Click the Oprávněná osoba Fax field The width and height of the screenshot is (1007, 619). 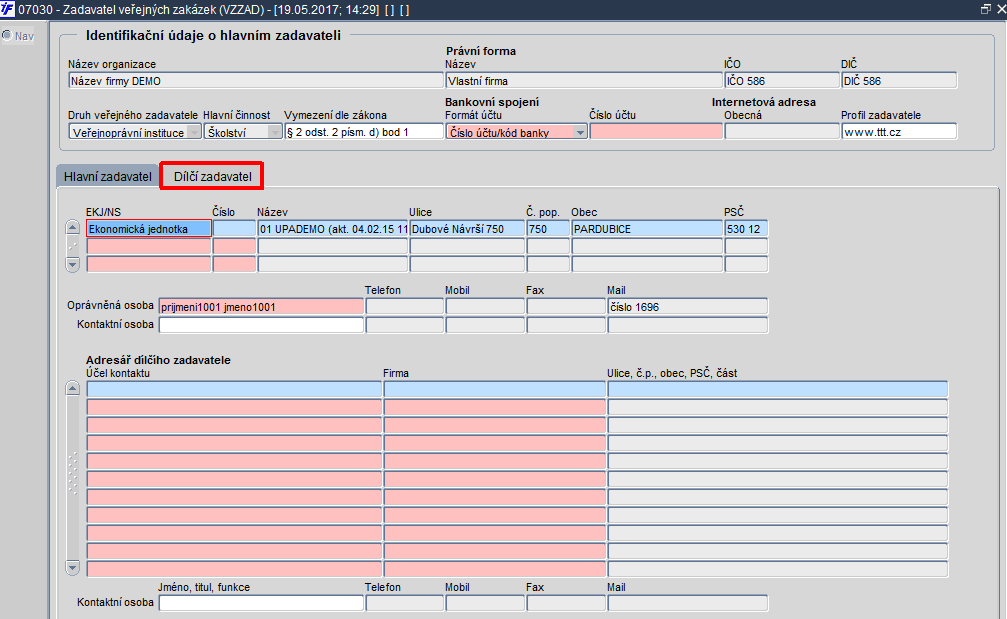(566, 306)
